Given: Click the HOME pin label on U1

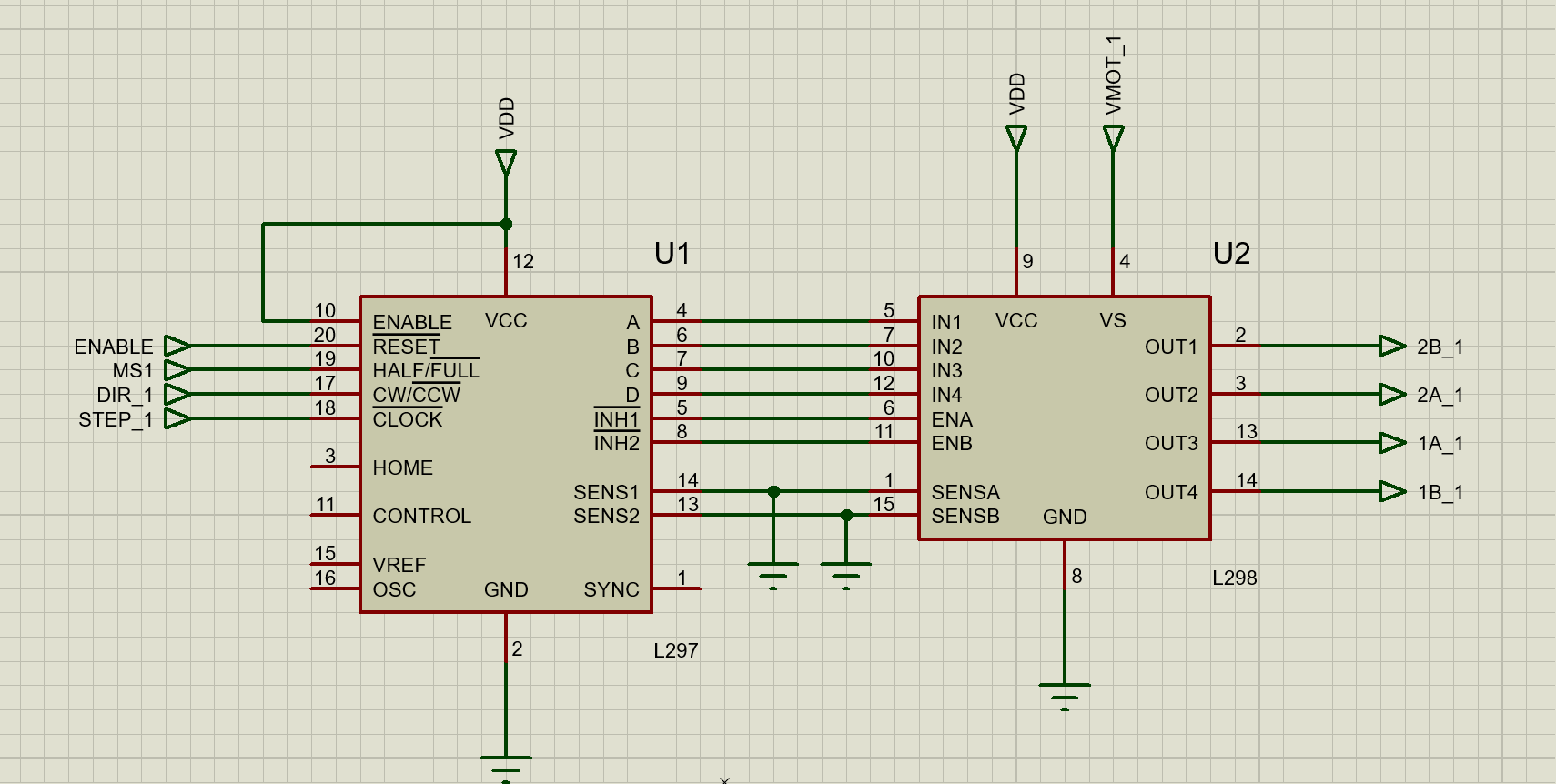Looking at the screenshot, I should click(402, 467).
